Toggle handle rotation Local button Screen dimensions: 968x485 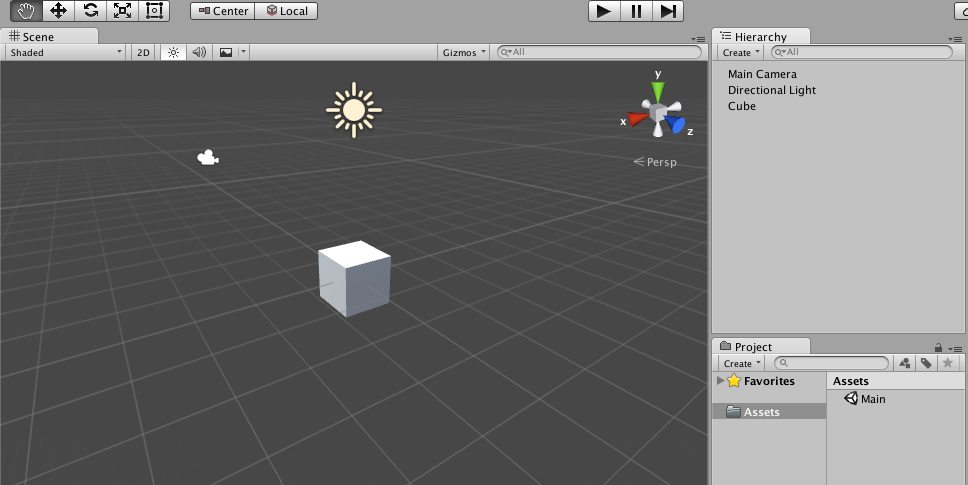point(286,11)
